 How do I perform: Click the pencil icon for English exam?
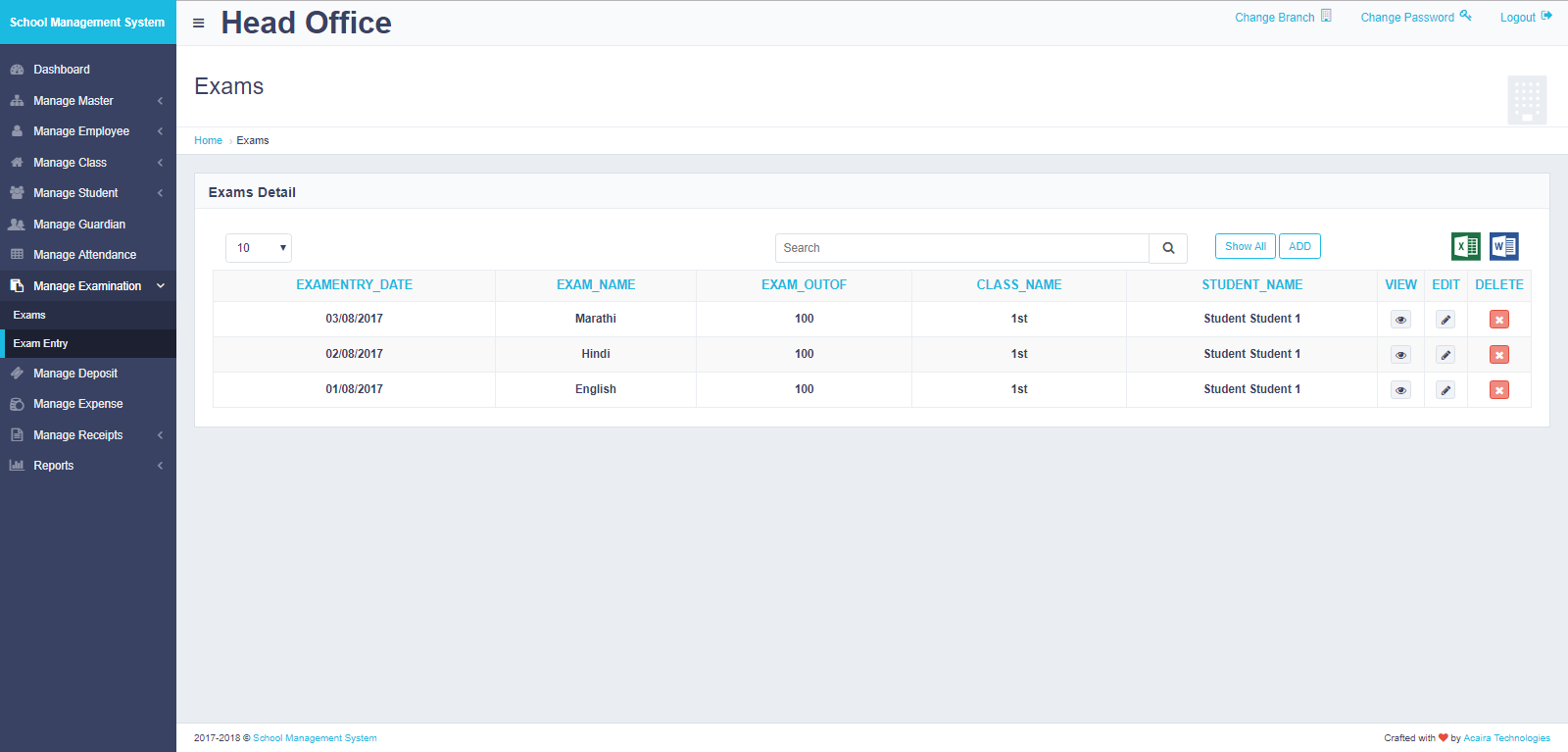pyautogui.click(x=1445, y=390)
